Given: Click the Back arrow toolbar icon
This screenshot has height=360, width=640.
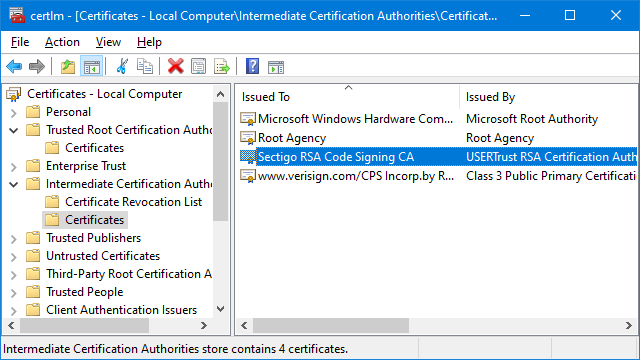Looking at the screenshot, I should click(14, 66).
